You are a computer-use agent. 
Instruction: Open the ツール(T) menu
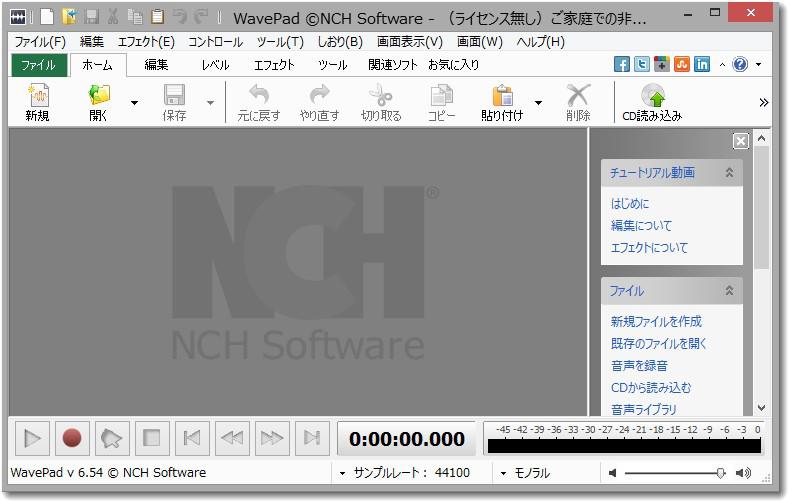point(280,42)
